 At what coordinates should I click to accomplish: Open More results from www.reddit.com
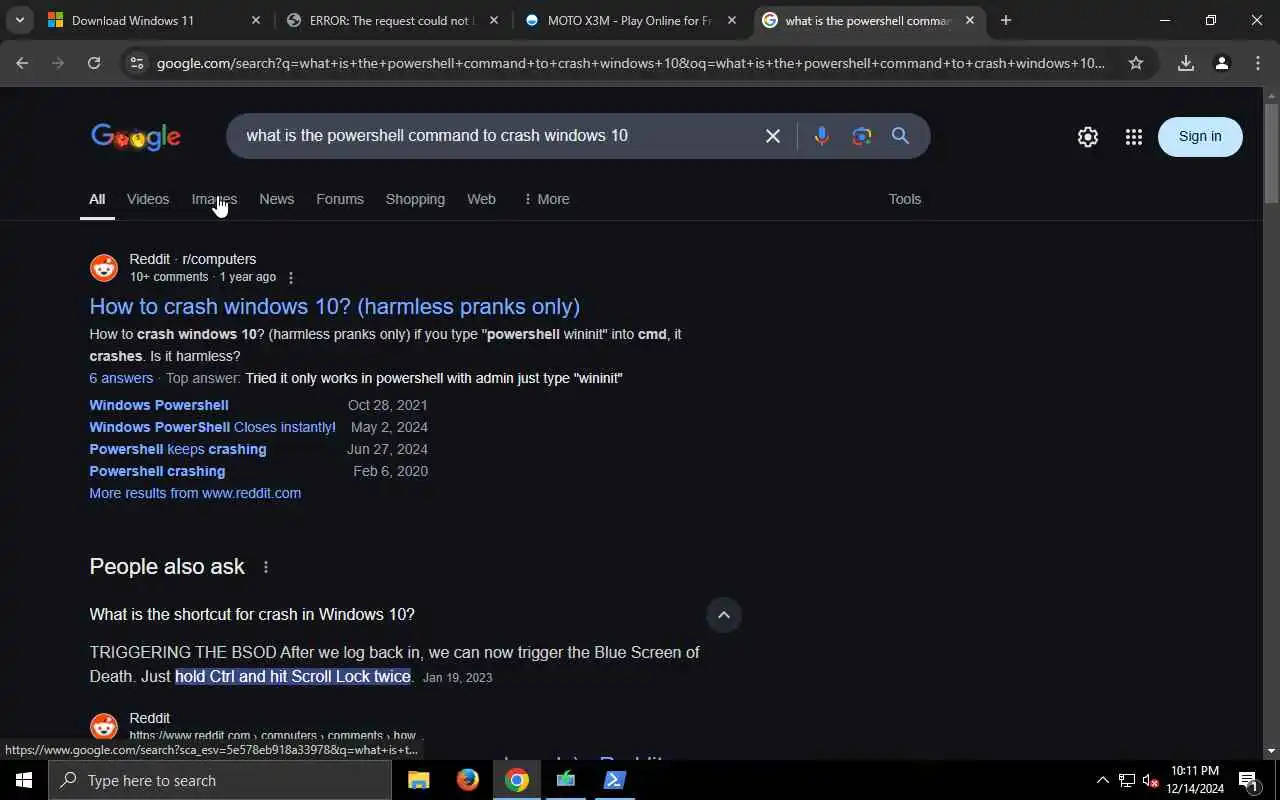pyautogui.click(x=195, y=493)
